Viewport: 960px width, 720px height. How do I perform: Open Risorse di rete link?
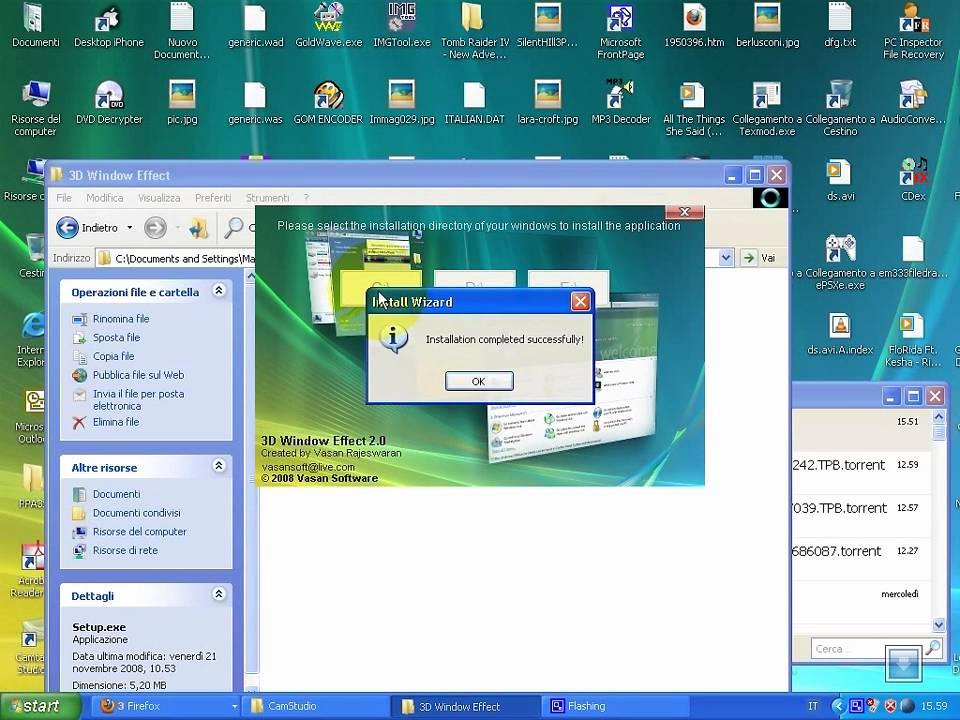[125, 550]
